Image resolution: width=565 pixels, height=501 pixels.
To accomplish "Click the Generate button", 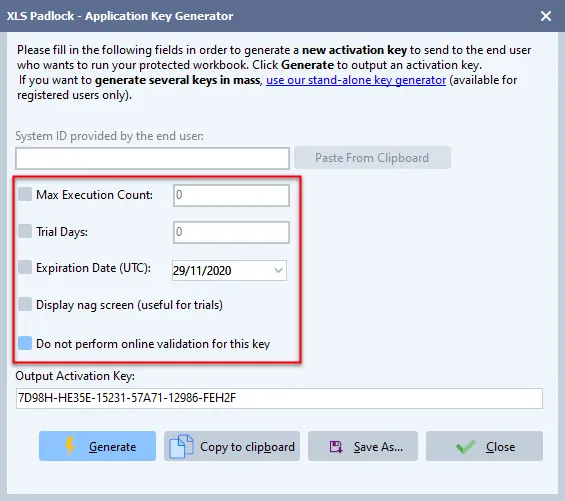I will (x=97, y=446).
